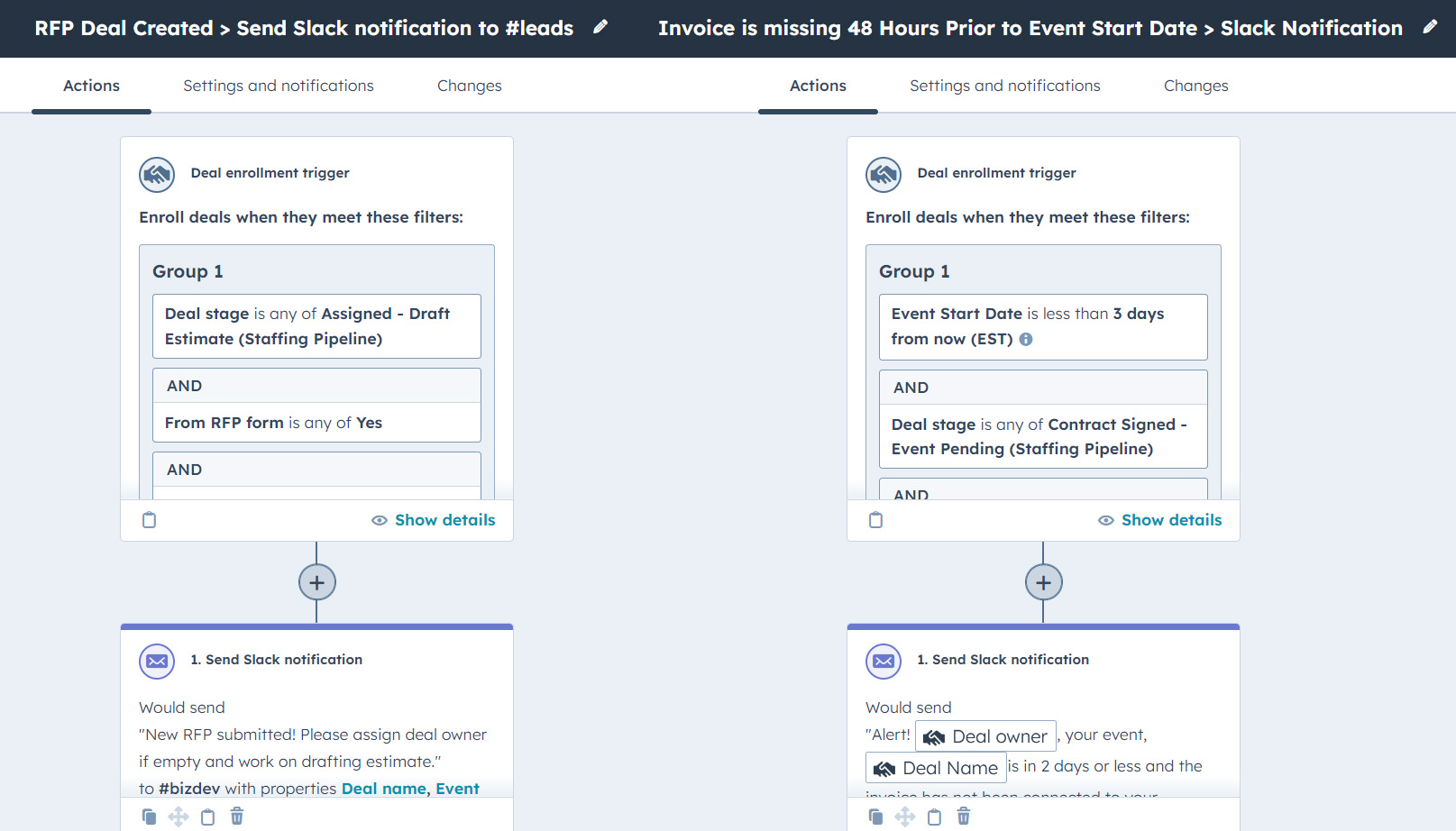The width and height of the screenshot is (1456, 831).
Task: Click info icon next to from now (EST)
Action: (x=1026, y=340)
